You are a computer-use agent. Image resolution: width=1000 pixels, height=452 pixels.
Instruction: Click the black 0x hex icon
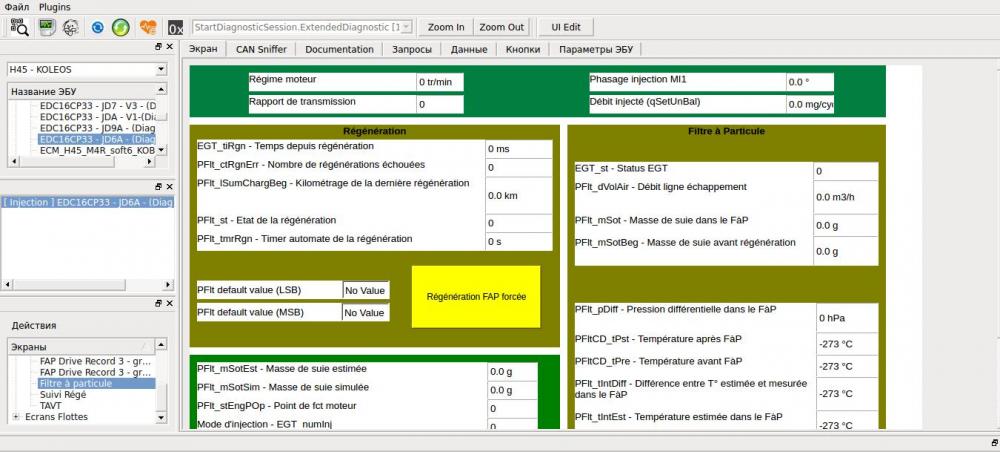[x=175, y=27]
